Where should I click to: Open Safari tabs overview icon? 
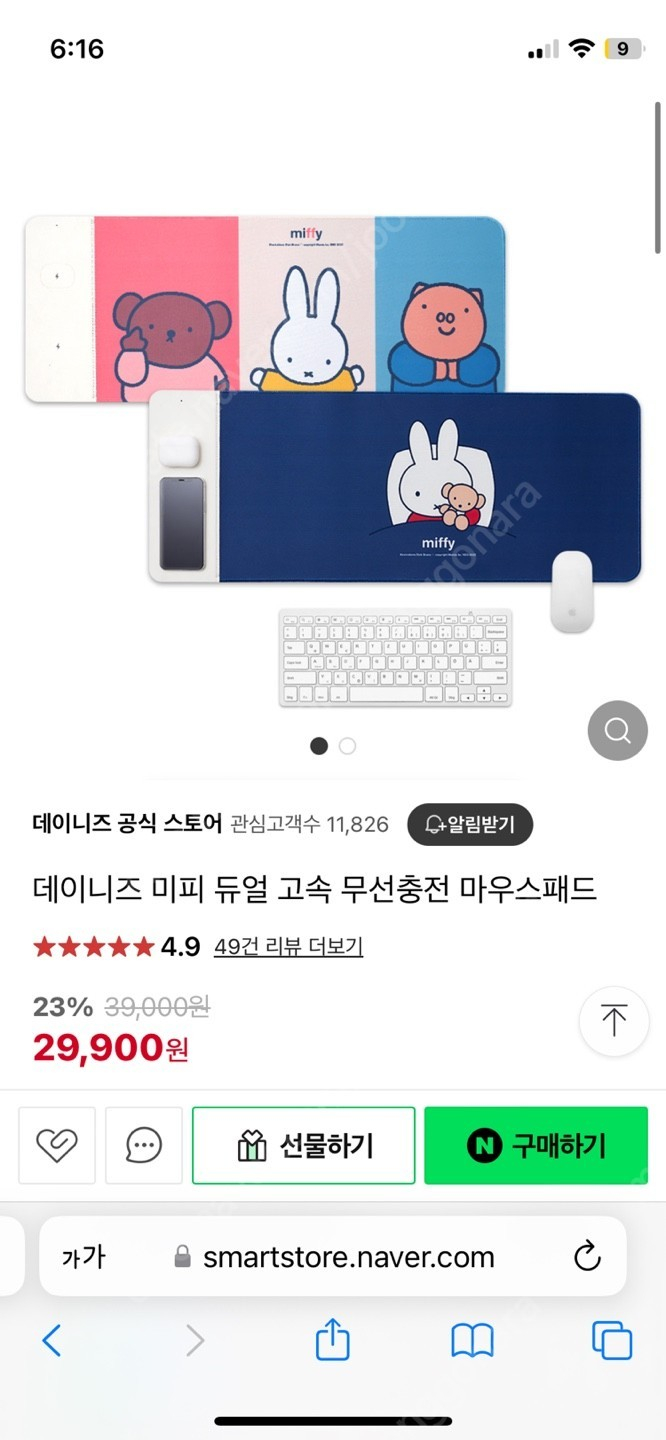612,1340
